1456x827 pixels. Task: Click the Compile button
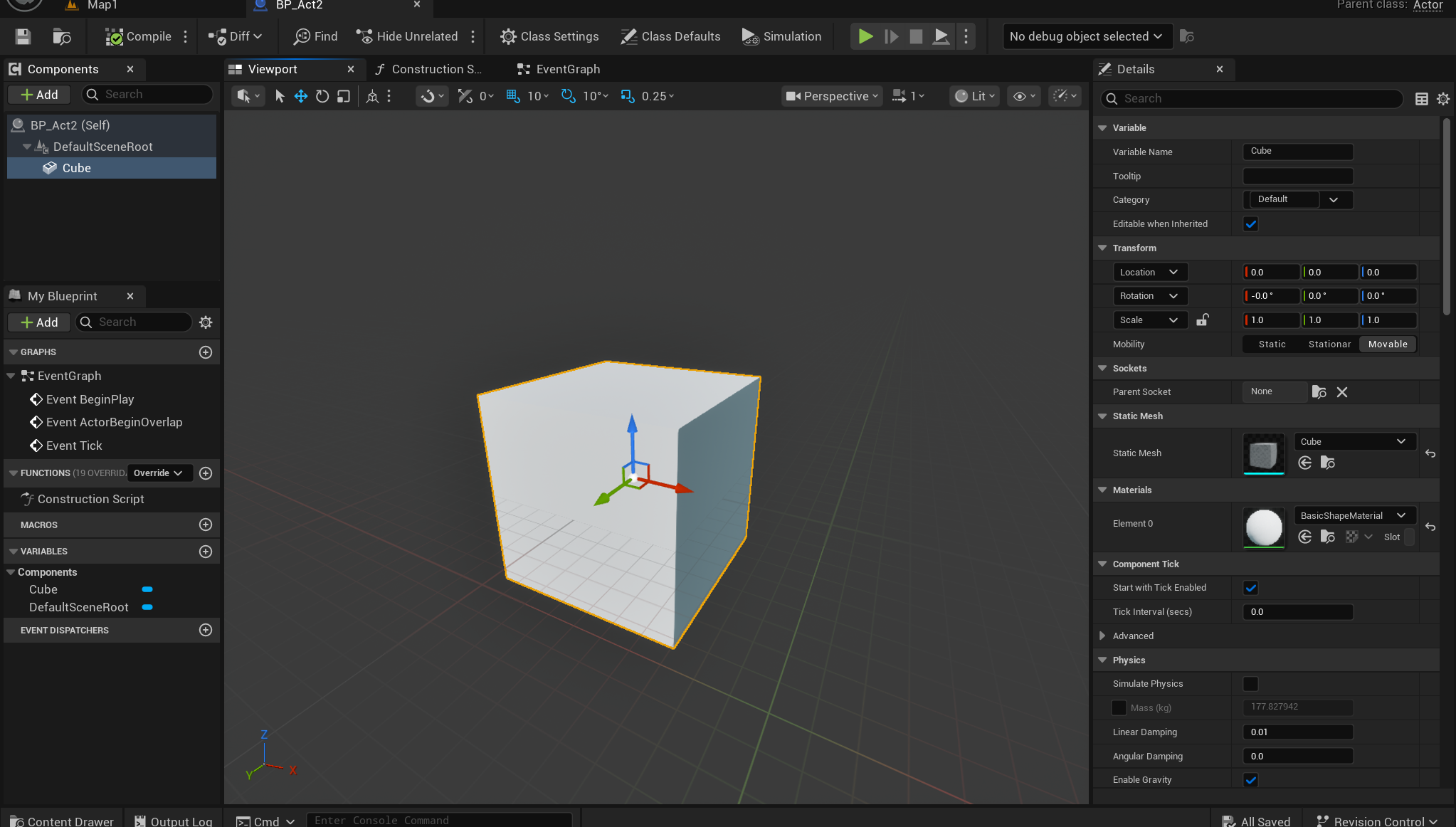[x=139, y=36]
